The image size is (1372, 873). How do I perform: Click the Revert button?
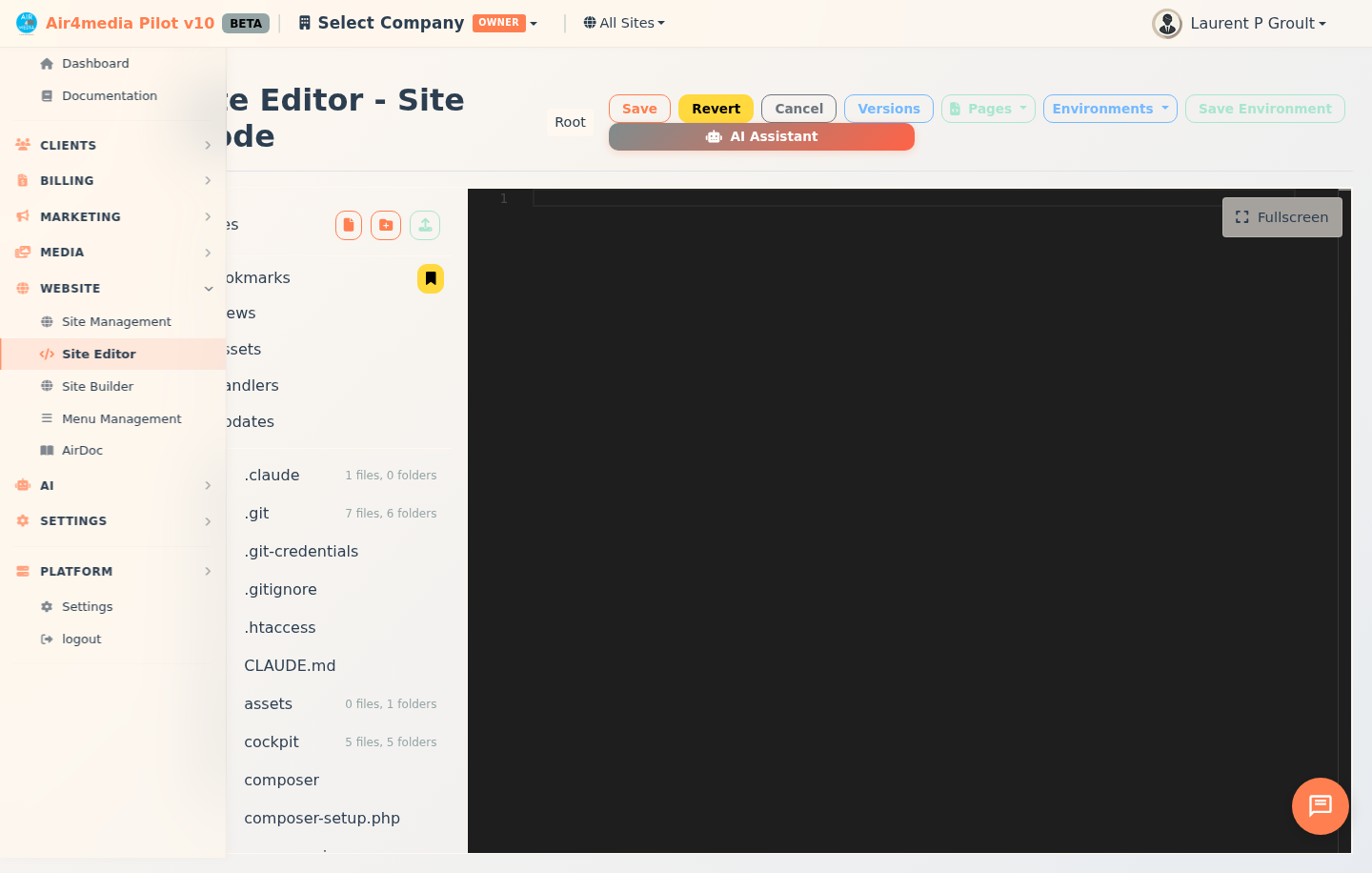tap(716, 109)
